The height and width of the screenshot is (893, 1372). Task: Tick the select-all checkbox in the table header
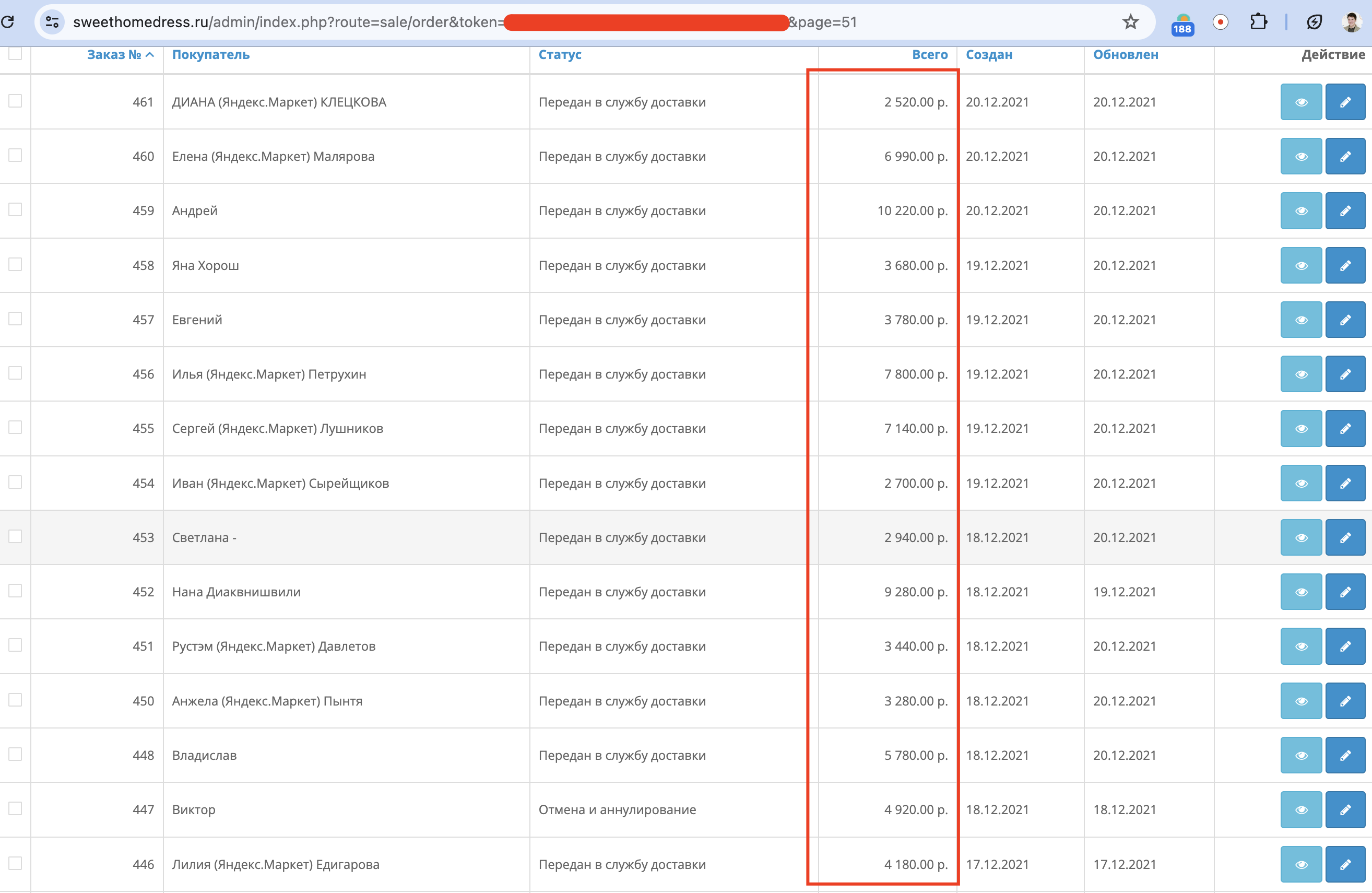click(15, 53)
